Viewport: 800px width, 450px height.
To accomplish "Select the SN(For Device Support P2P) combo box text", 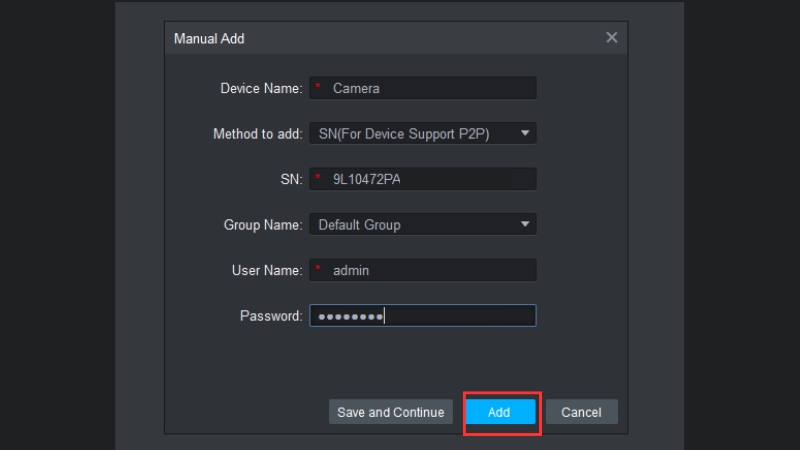I will [403, 134].
